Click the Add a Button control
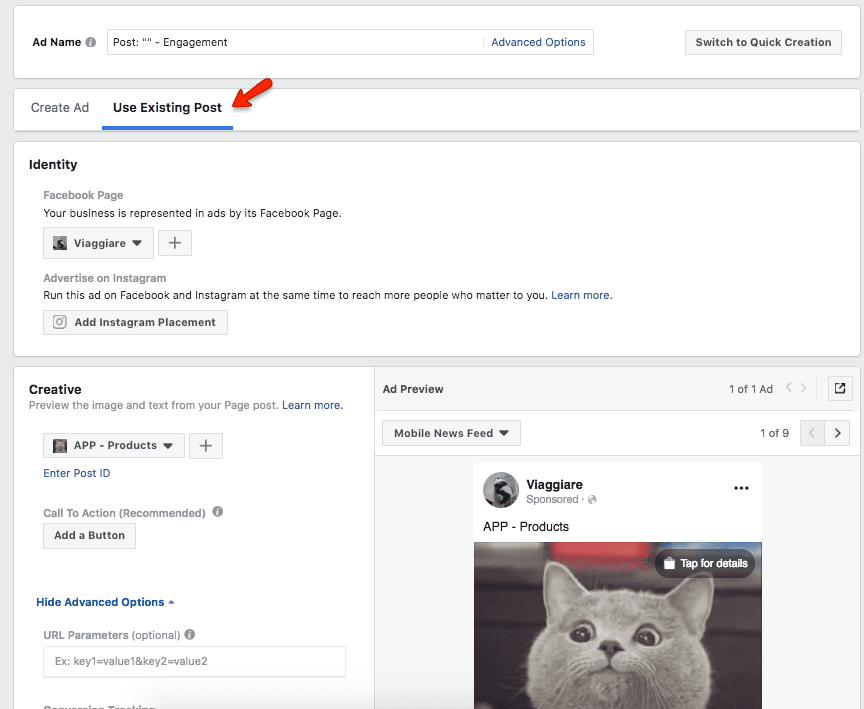864x709 pixels. click(89, 535)
